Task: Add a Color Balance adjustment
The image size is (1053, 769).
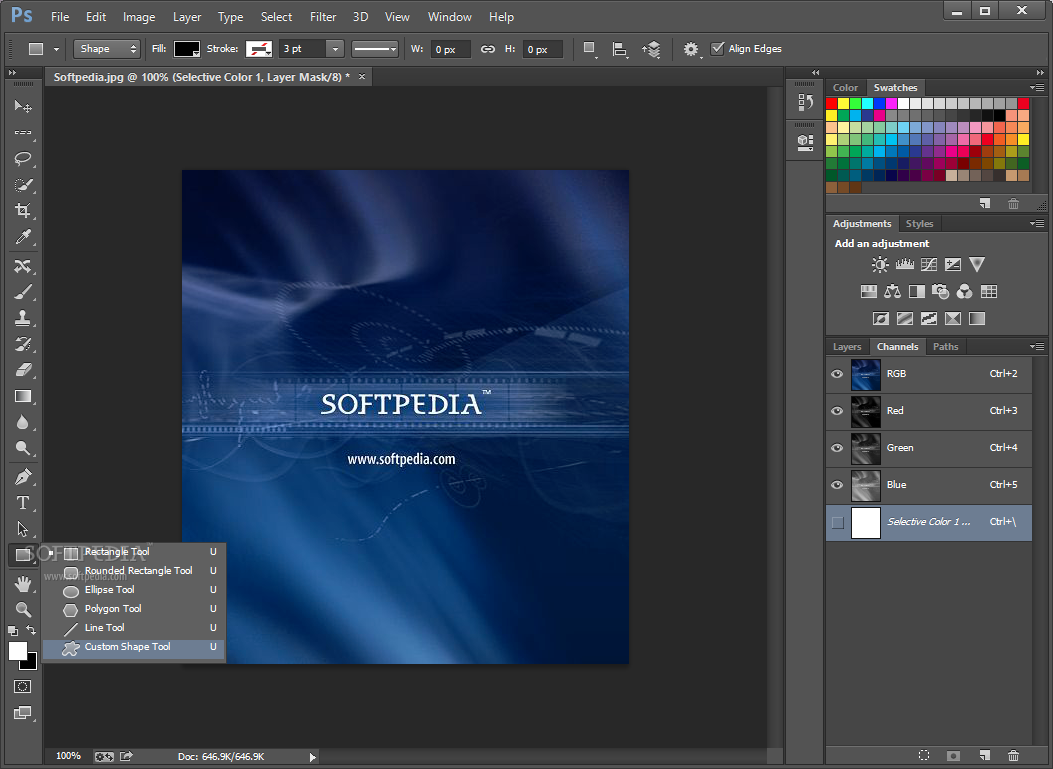Action: tap(892, 291)
